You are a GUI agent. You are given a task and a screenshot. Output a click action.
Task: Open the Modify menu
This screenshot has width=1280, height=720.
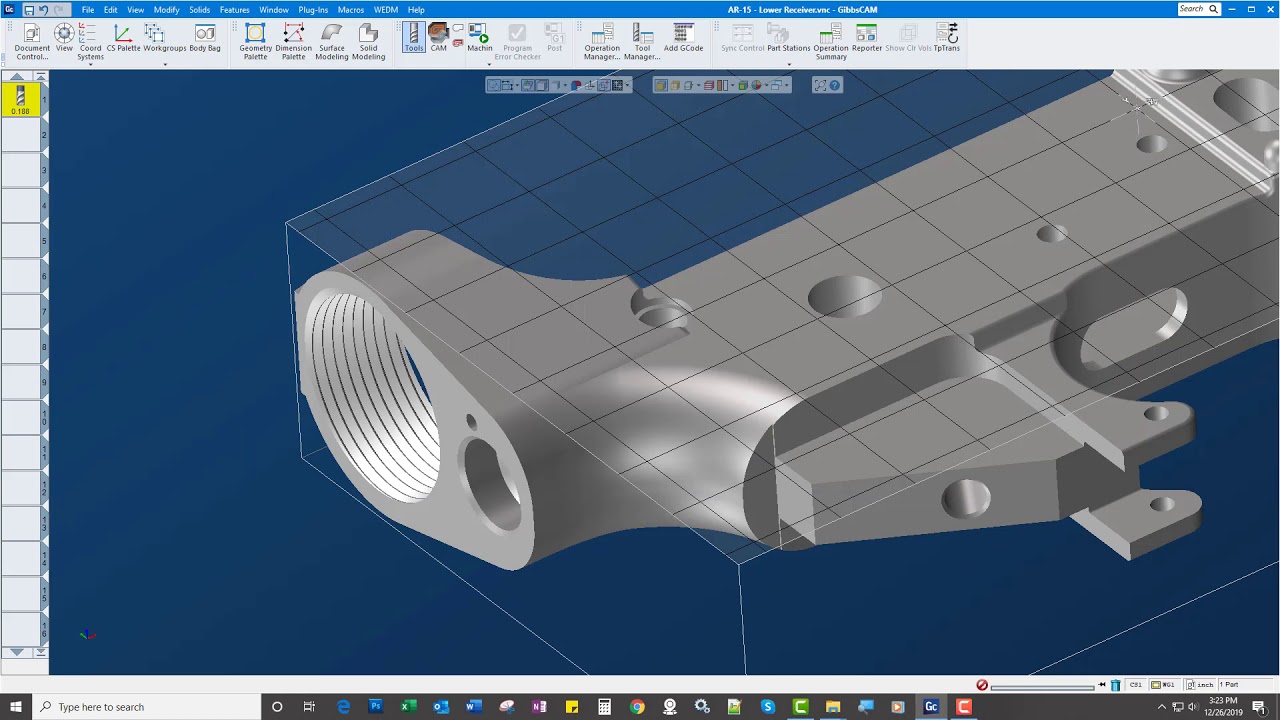(166, 10)
